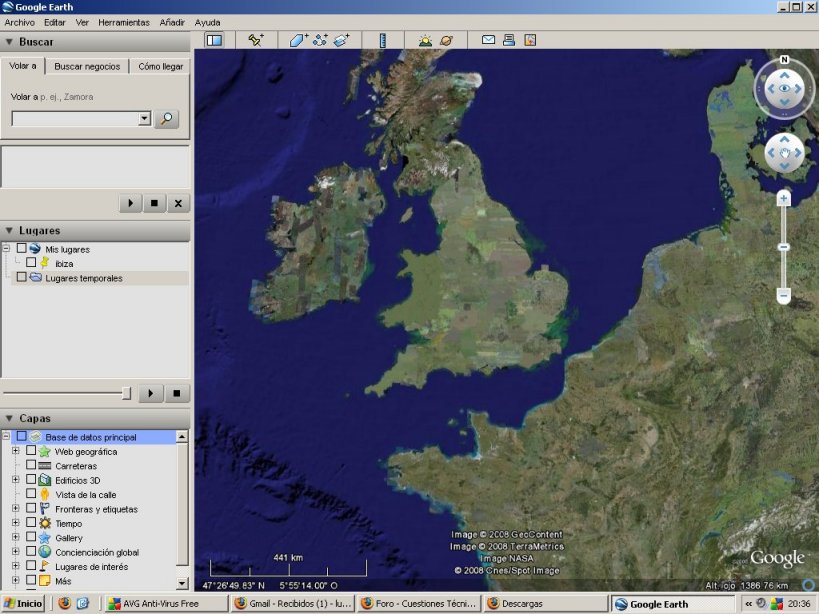
Task: Launch Firefox from the quick launch bar
Action: coord(65,604)
